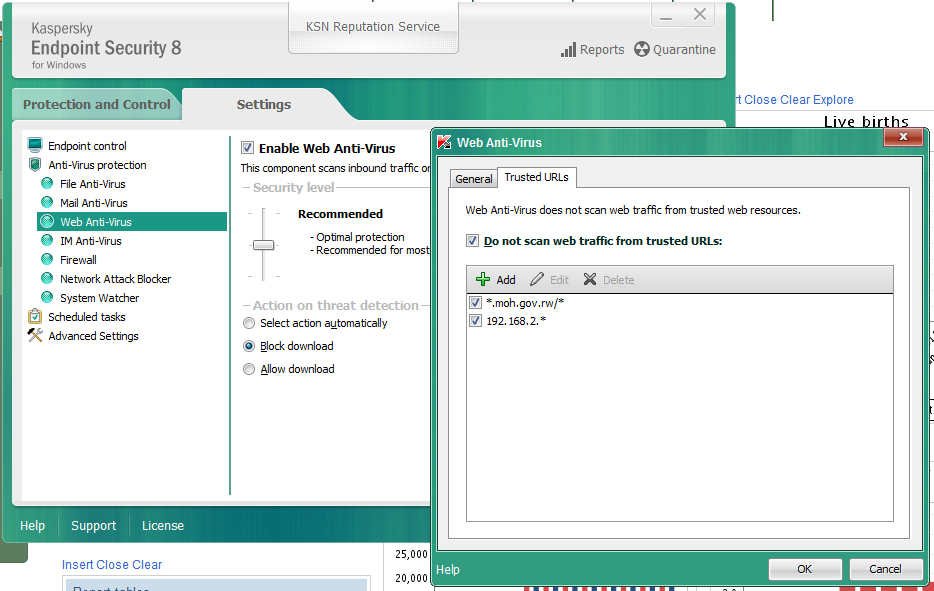
Task: Open Scheduled tasks settings
Action: (87, 316)
